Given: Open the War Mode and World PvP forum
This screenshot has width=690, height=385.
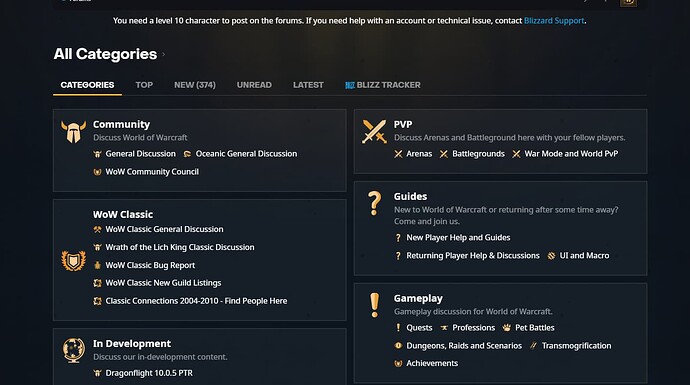Looking at the screenshot, I should click(571, 154).
